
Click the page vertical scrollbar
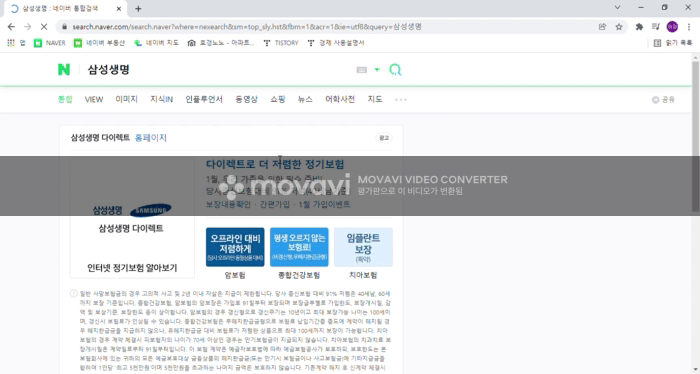click(x=696, y=136)
